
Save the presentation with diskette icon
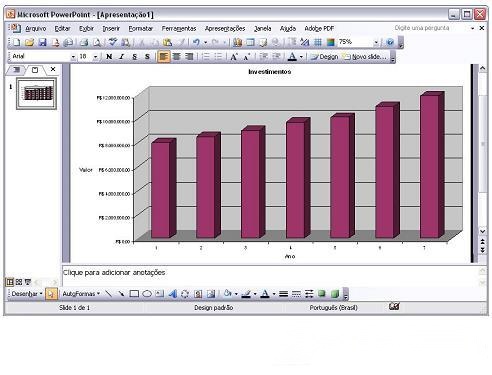[42, 42]
